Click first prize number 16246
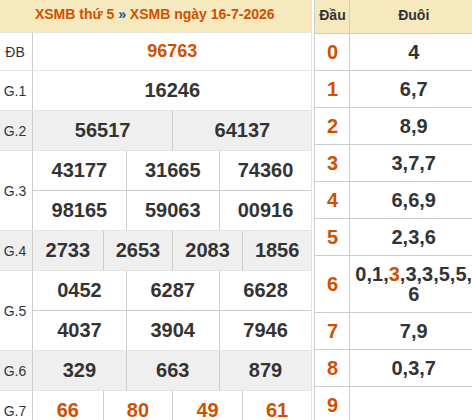 (172, 90)
